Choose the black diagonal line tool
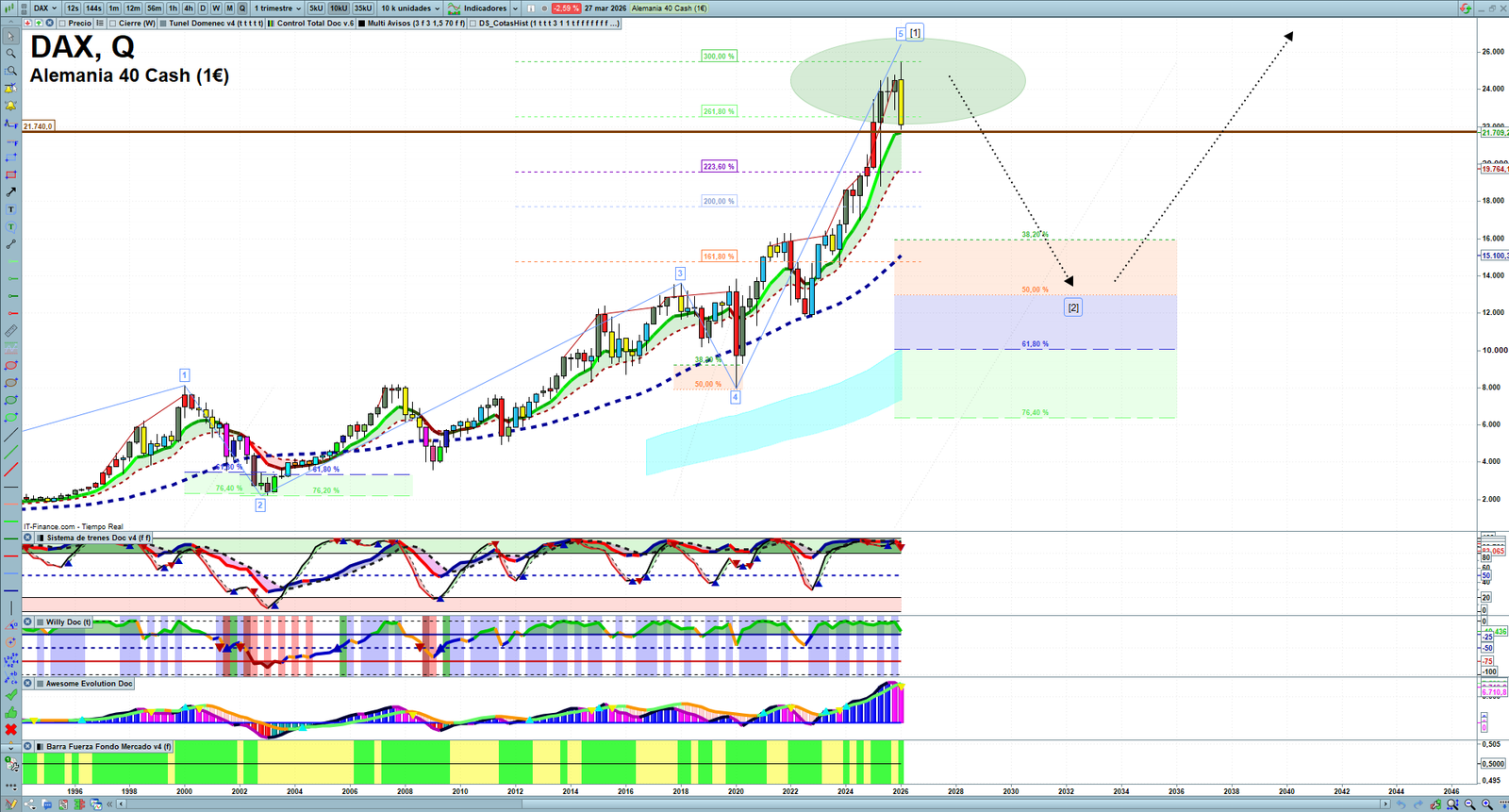The image size is (1509, 812). (10, 436)
